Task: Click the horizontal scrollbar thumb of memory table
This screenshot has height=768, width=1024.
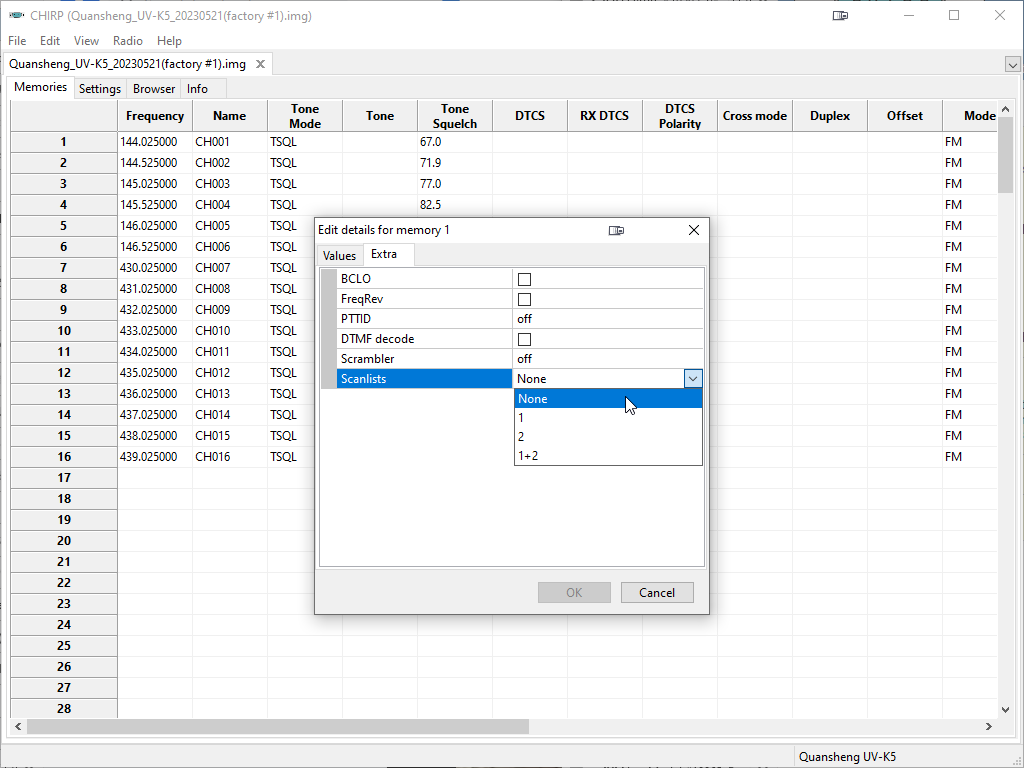Action: pos(278,726)
